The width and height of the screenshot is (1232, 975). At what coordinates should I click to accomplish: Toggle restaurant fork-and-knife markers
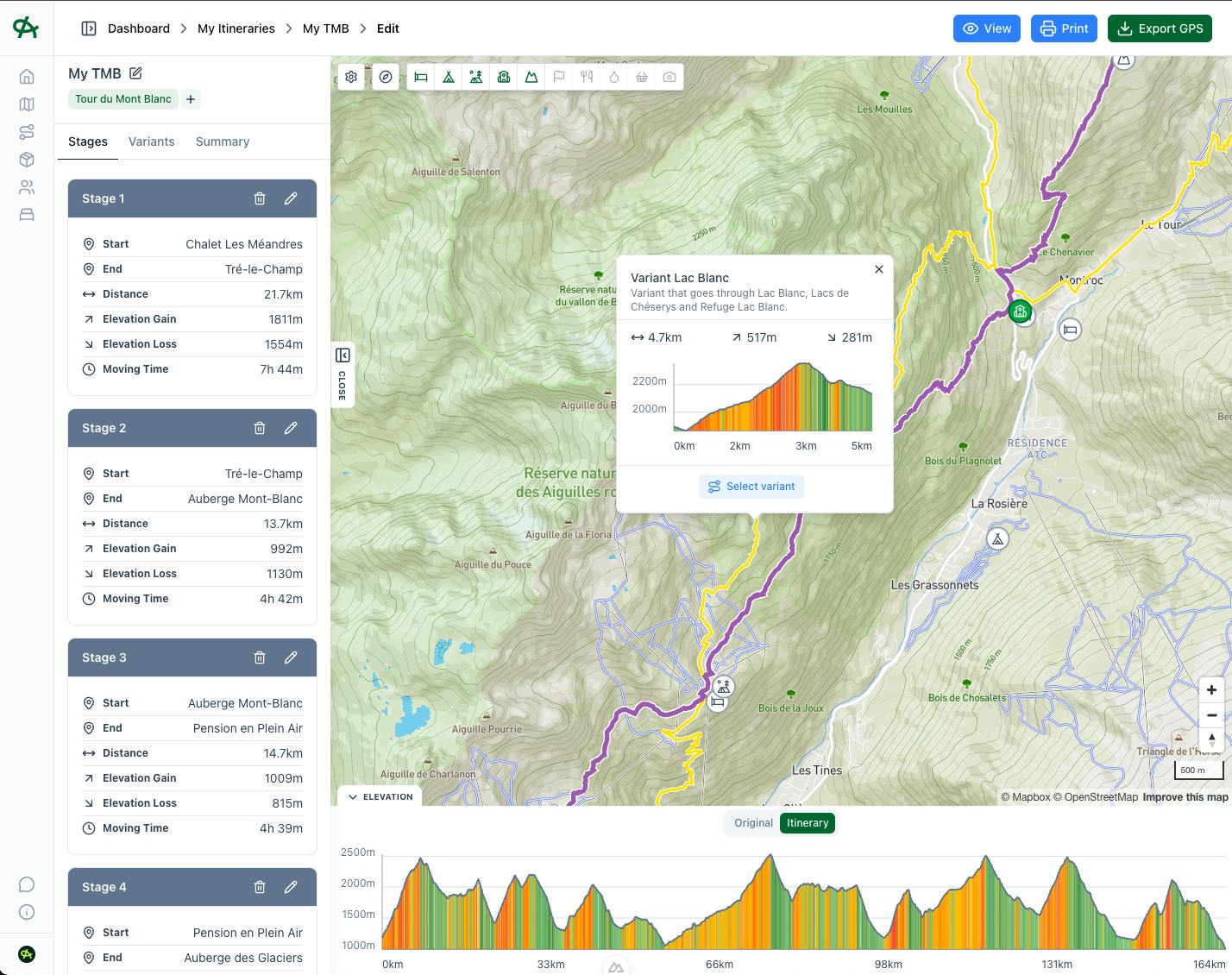(587, 77)
